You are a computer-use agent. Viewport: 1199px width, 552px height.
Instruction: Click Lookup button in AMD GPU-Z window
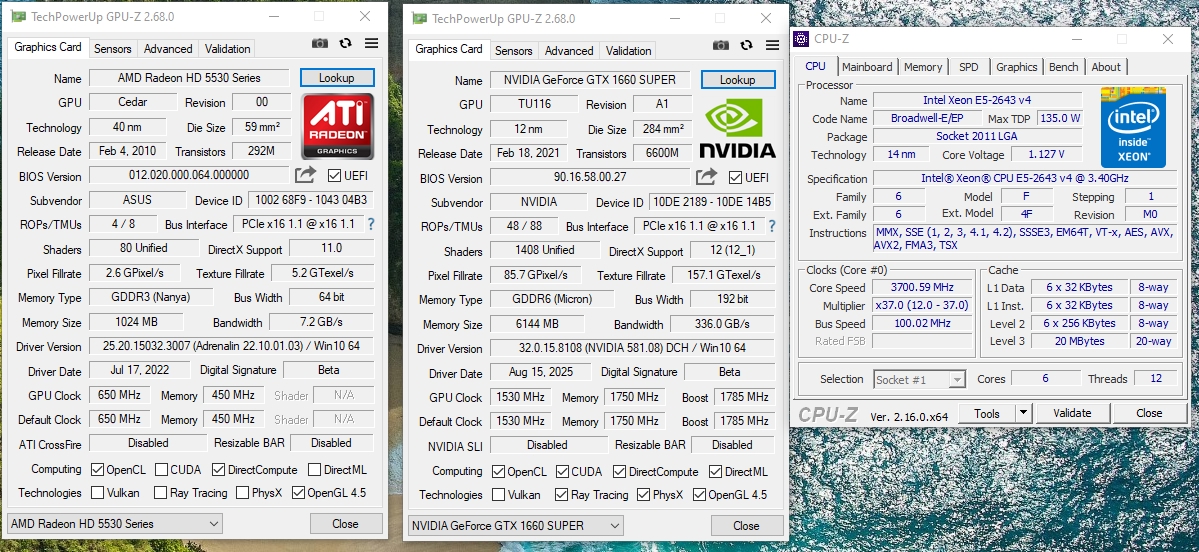(x=337, y=78)
